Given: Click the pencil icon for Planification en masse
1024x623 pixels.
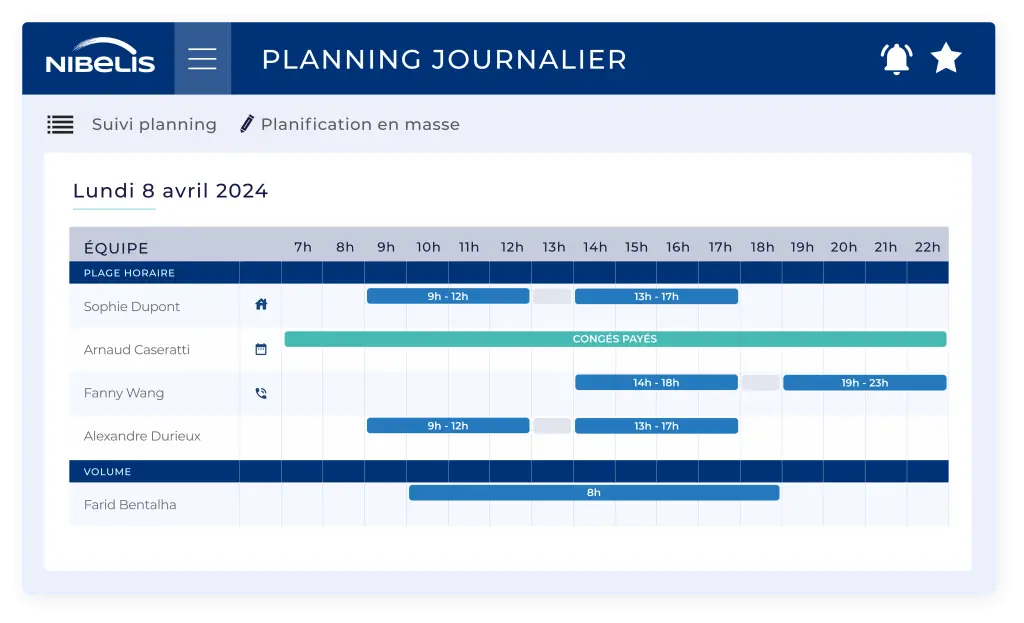Looking at the screenshot, I should 246,123.
